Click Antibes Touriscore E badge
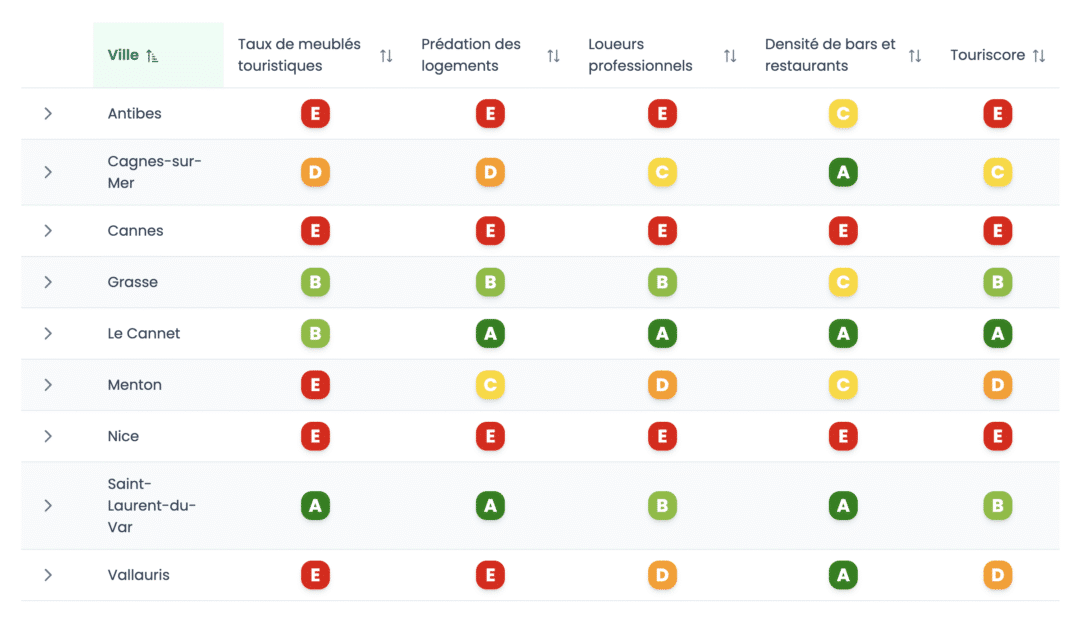The width and height of the screenshot is (1089, 630). (x=997, y=114)
